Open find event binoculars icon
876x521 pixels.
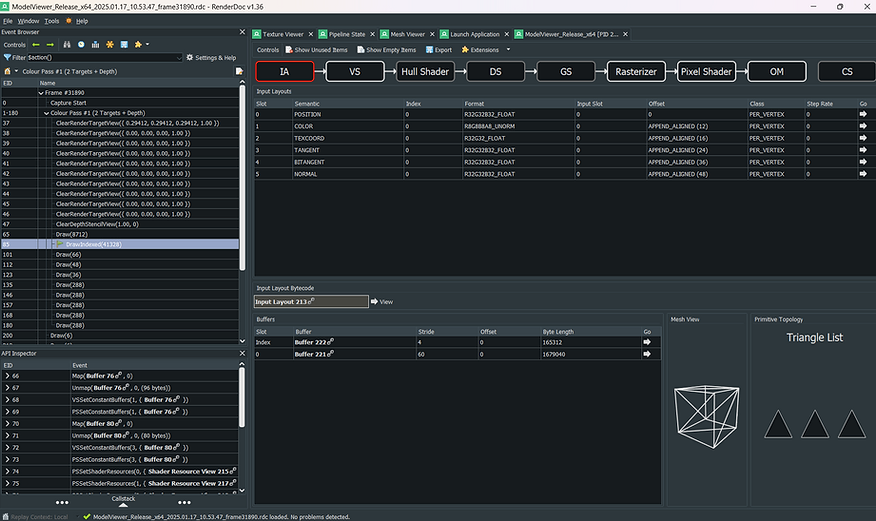click(x=67, y=45)
